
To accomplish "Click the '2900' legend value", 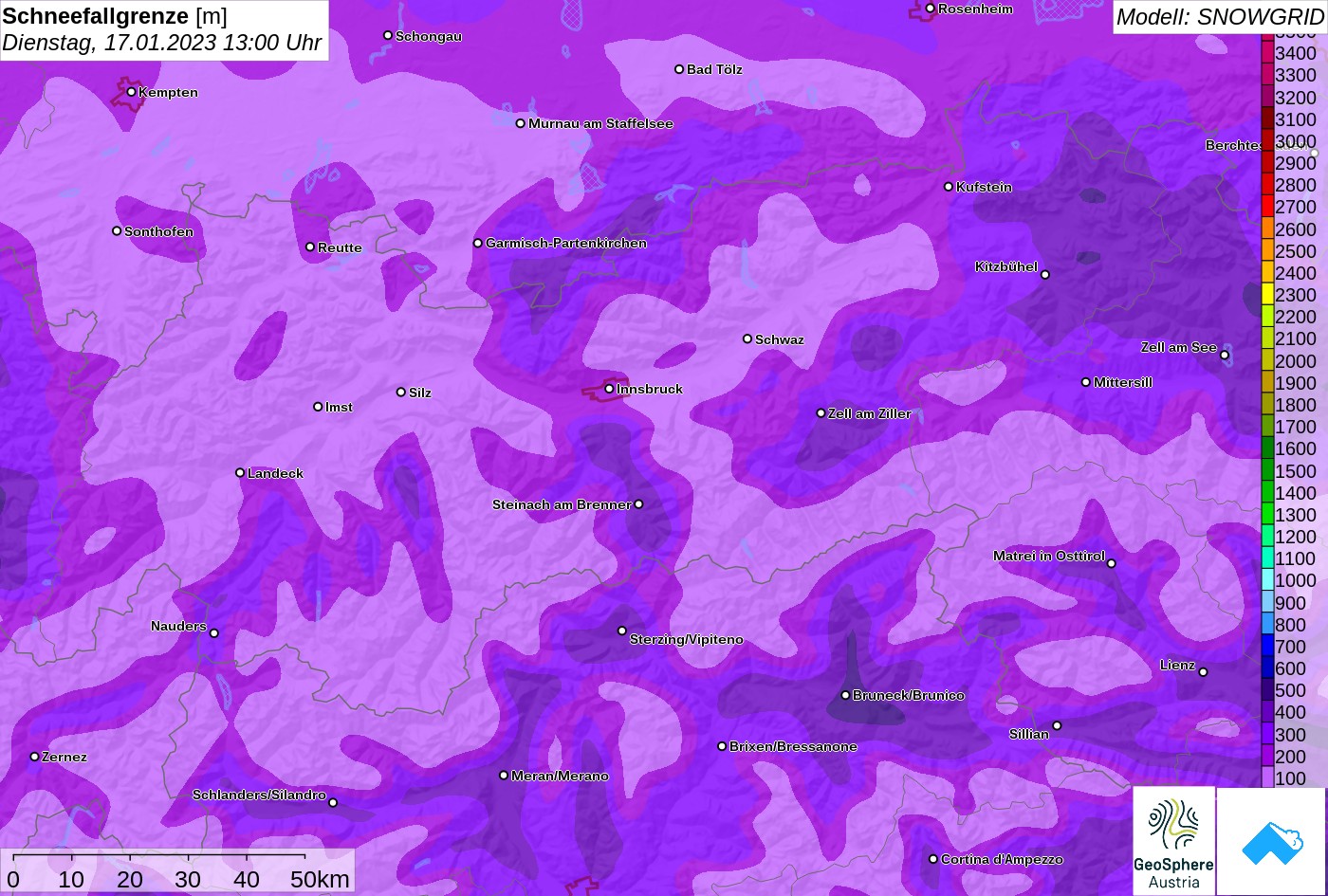I will [1296, 163].
